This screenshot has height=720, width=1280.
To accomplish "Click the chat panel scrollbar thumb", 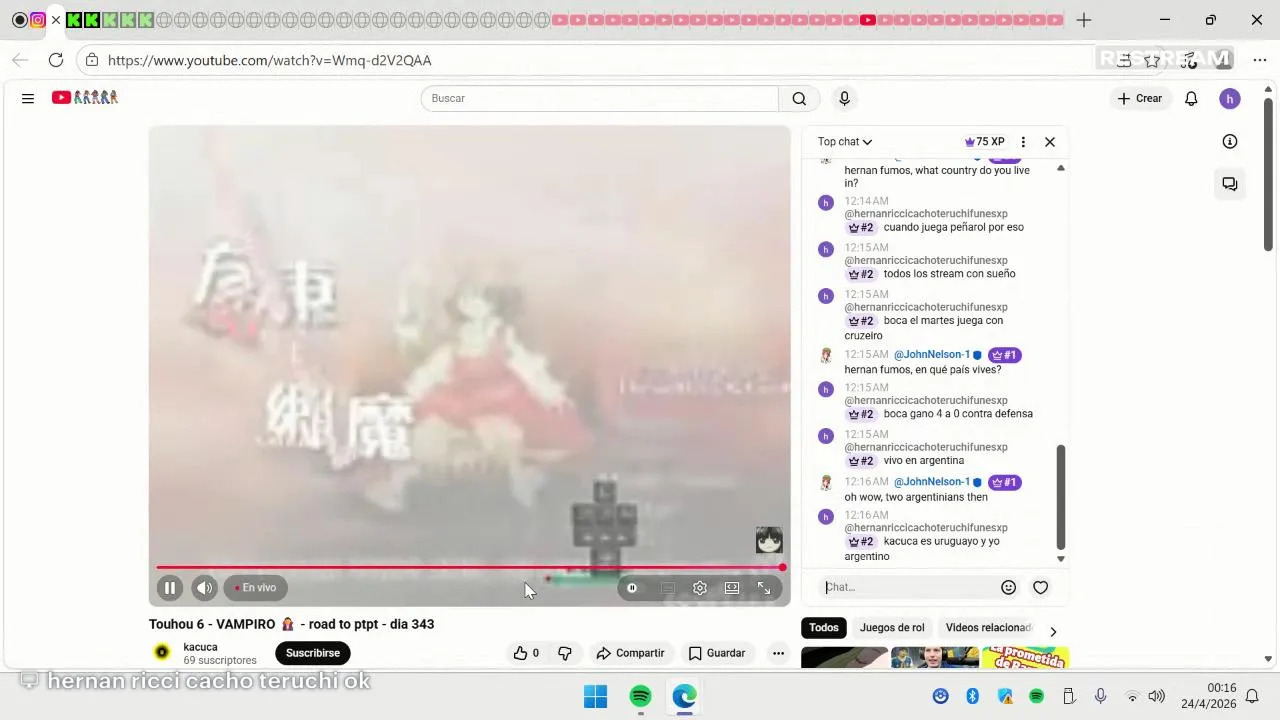I will [x=1061, y=498].
